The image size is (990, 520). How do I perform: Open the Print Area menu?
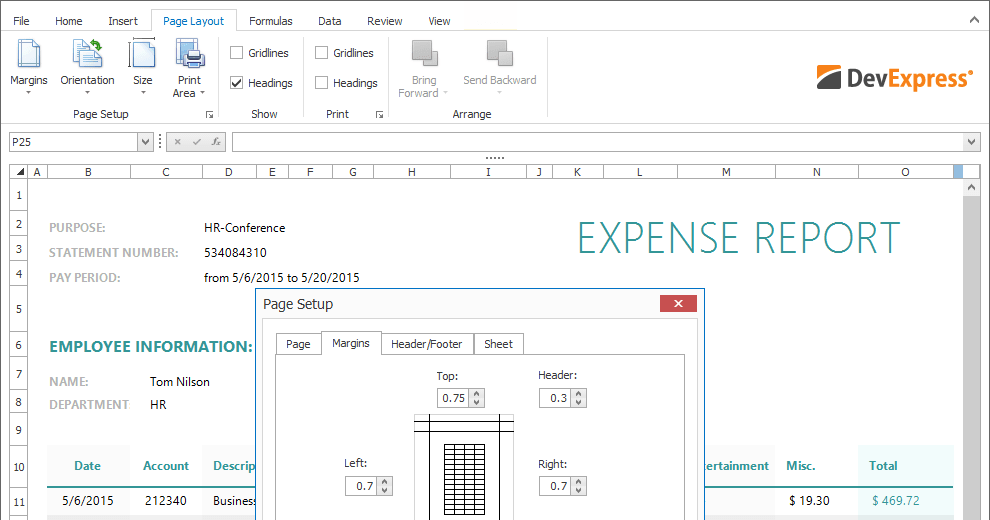[x=189, y=67]
